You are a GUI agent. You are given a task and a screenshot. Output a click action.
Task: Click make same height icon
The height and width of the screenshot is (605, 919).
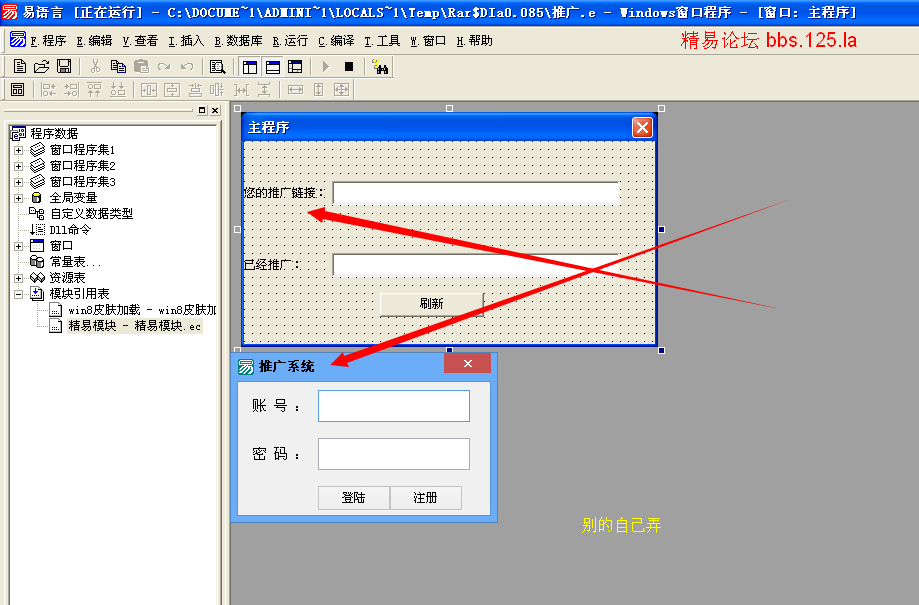318,90
